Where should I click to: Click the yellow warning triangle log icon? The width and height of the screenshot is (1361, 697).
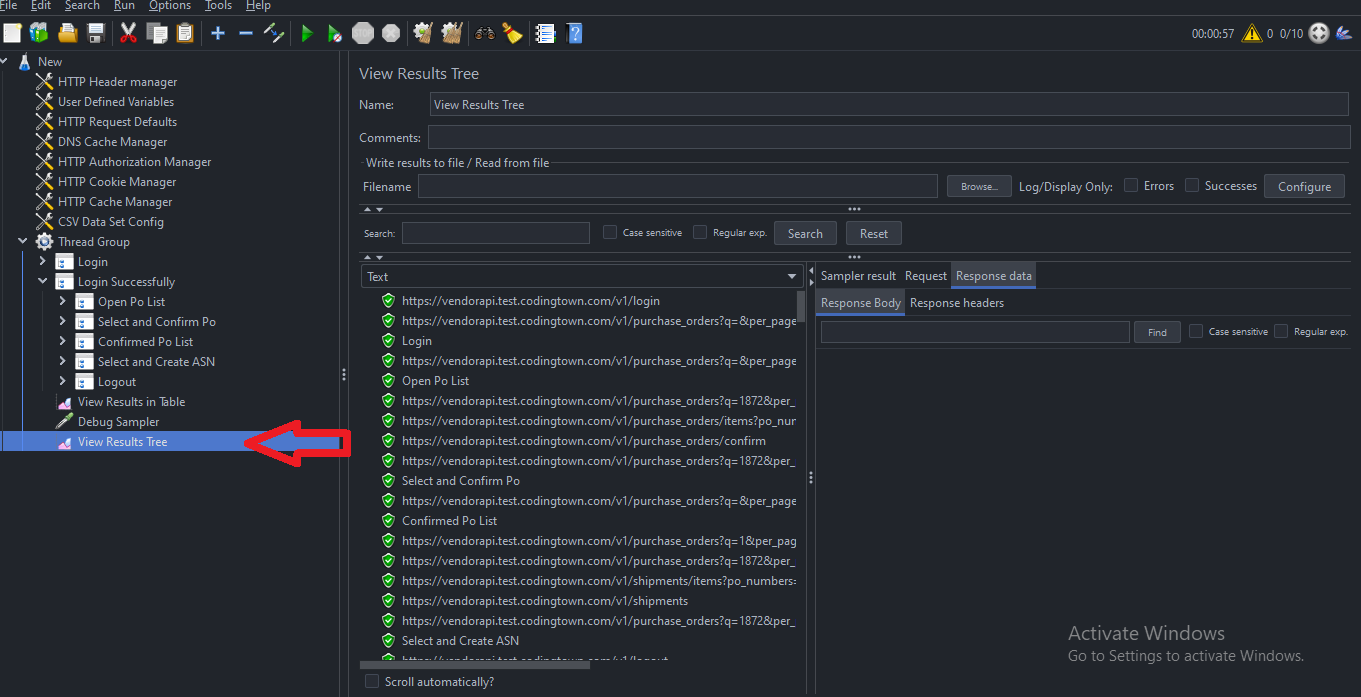(1252, 33)
